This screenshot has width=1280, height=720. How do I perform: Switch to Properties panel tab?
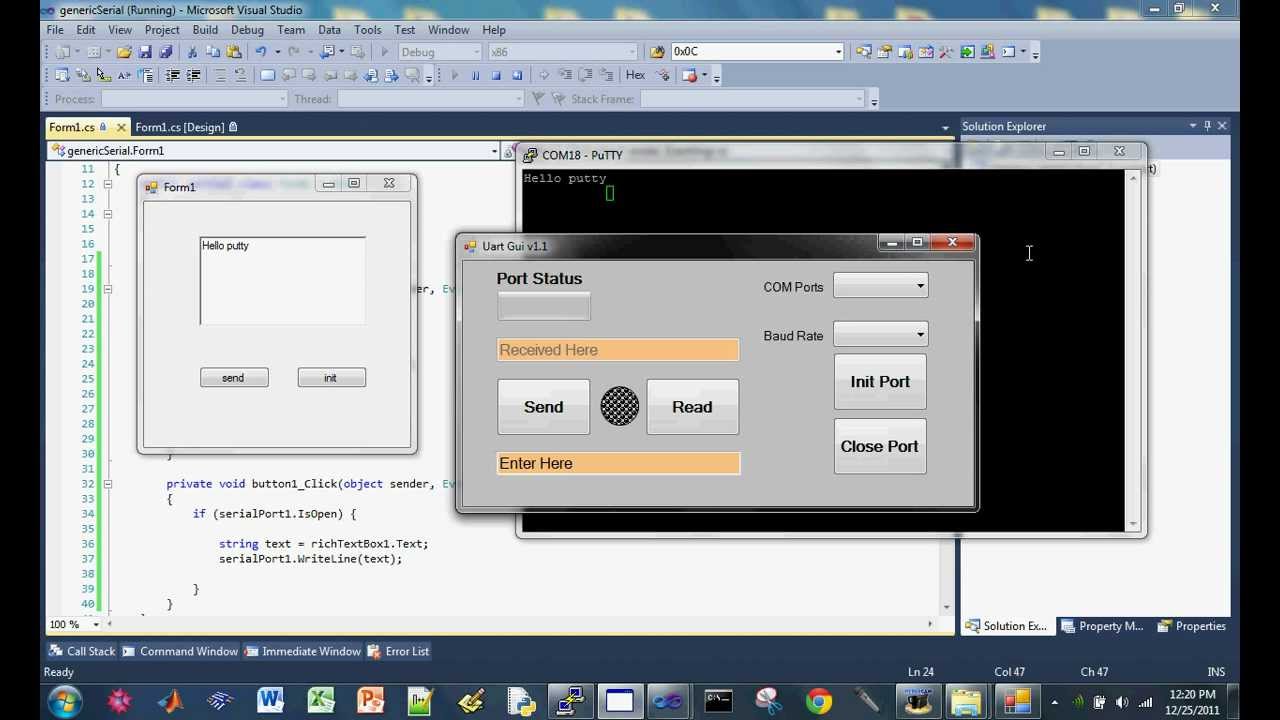pyautogui.click(x=1192, y=626)
